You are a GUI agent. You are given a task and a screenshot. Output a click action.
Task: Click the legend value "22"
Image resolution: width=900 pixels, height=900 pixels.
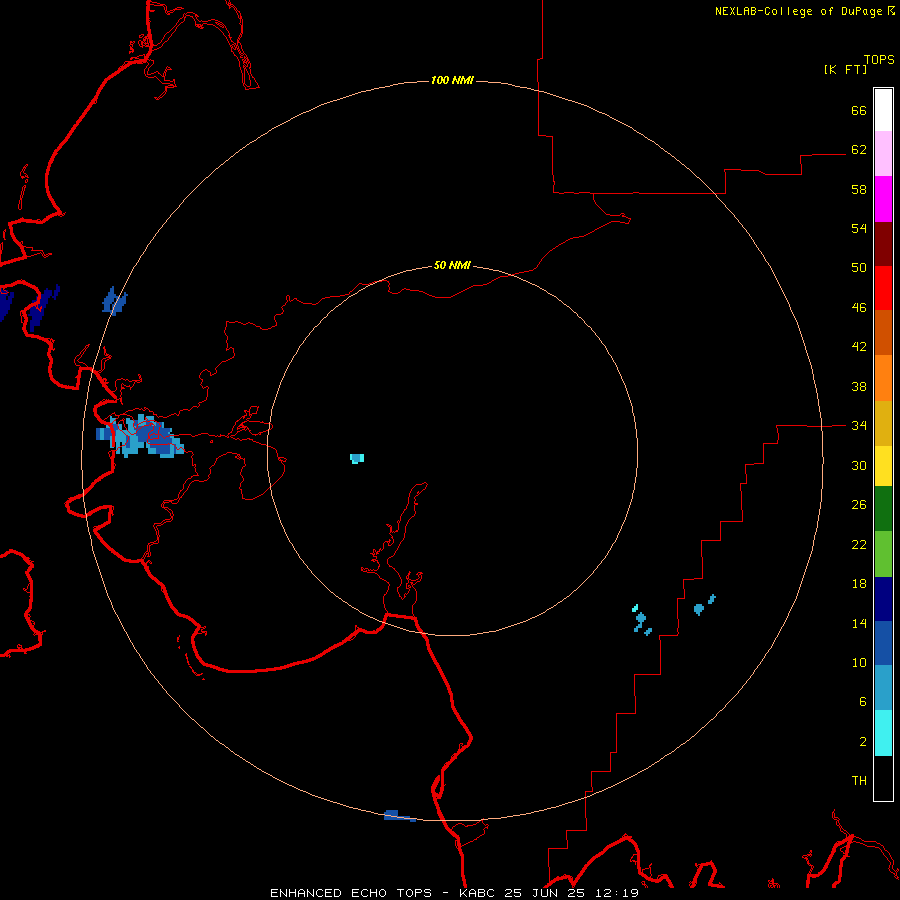click(x=859, y=544)
